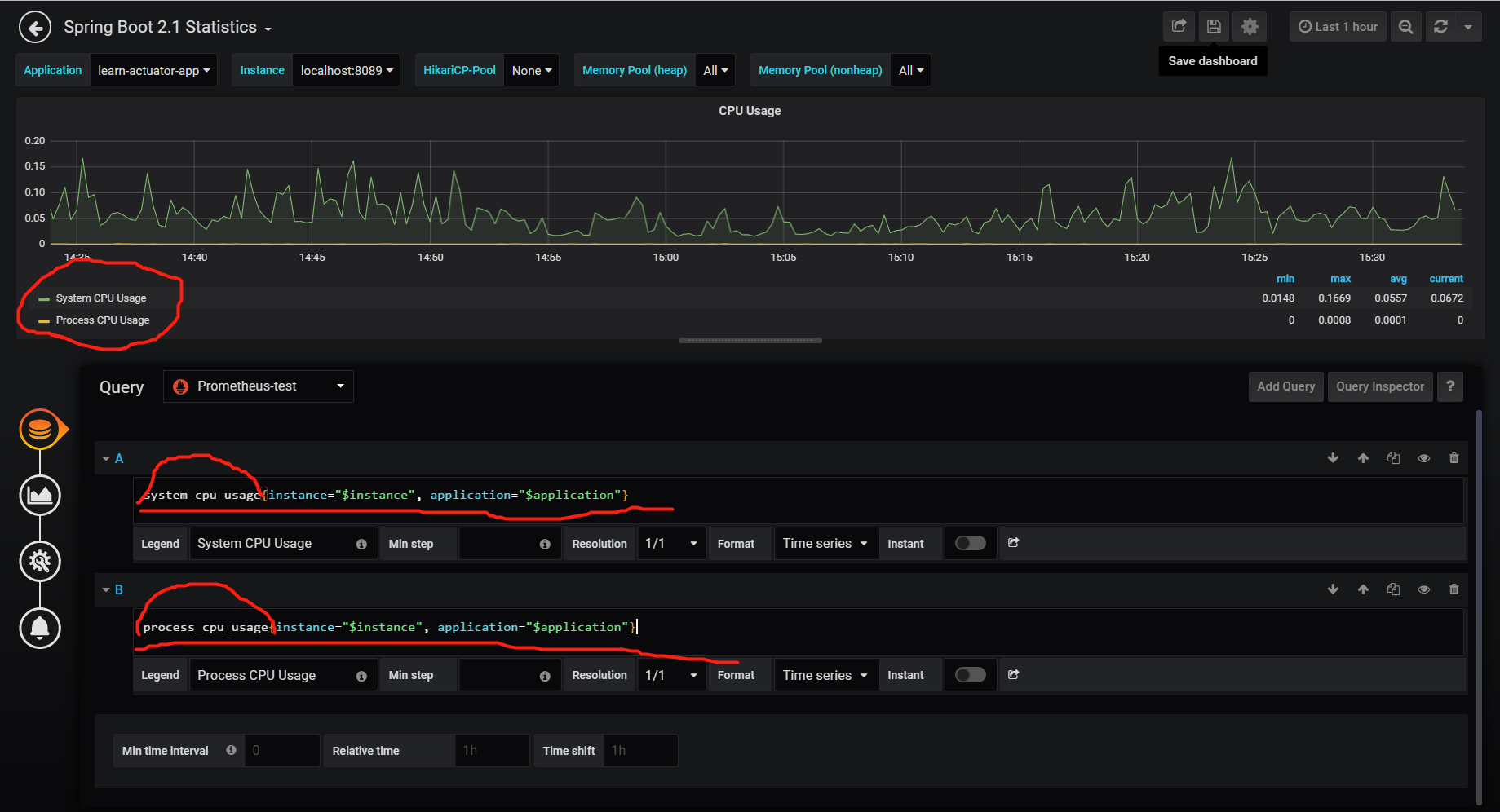Open the HikariCP-Pool None dropdown
This screenshot has width=1500, height=812.
[532, 70]
